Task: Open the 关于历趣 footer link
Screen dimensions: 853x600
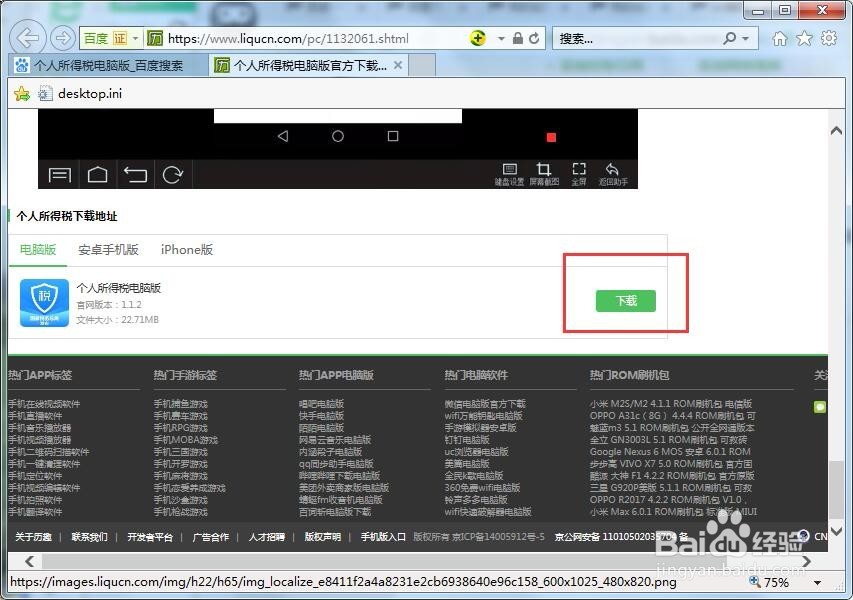Action: click(33, 537)
